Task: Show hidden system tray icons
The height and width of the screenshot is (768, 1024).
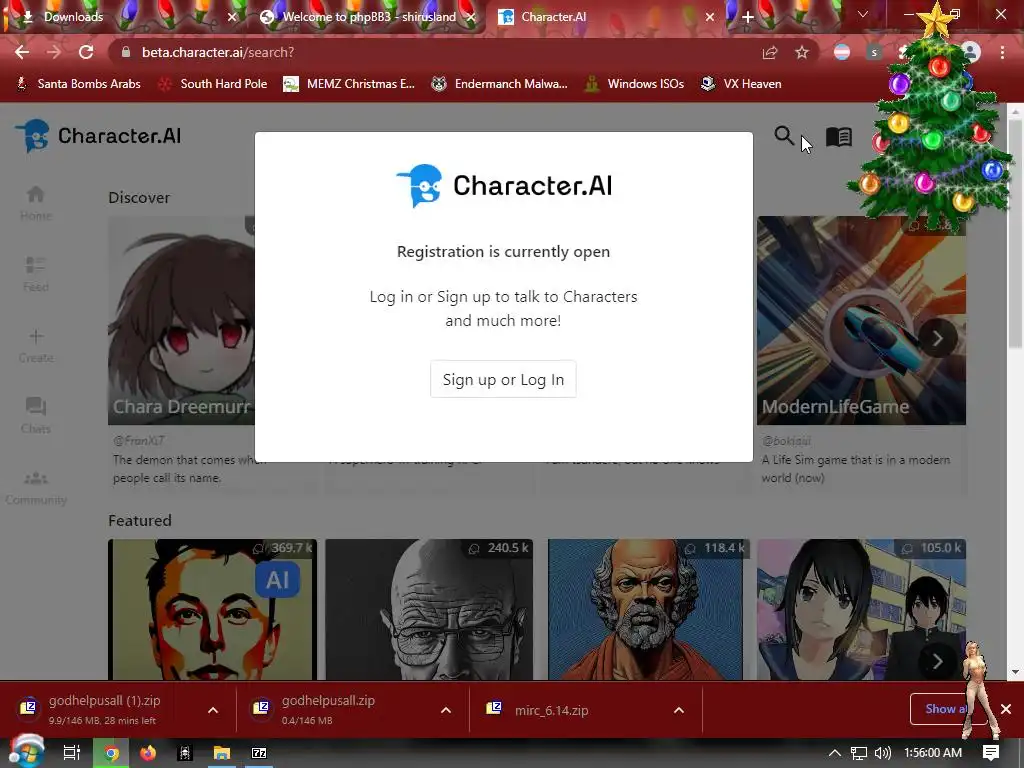Action: pyautogui.click(x=835, y=753)
